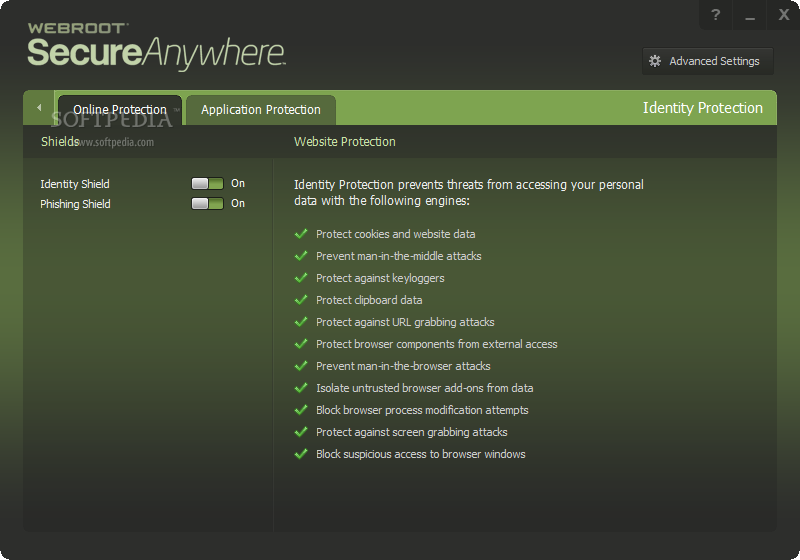800x560 pixels.
Task: Click 'Protect clipboard data' text
Action: tap(369, 300)
